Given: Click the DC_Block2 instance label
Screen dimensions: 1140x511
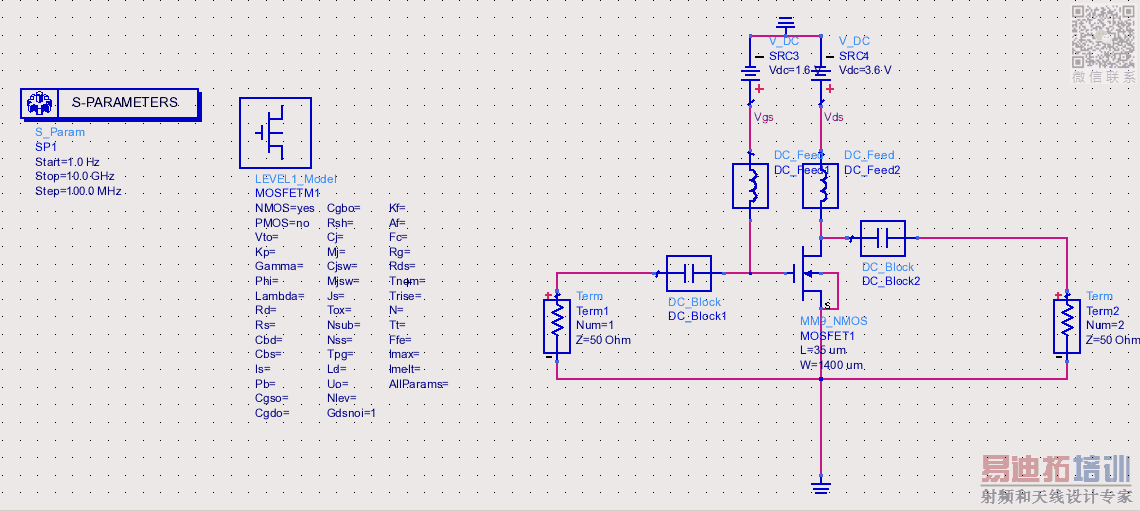Looking at the screenshot, I should tap(891, 281).
